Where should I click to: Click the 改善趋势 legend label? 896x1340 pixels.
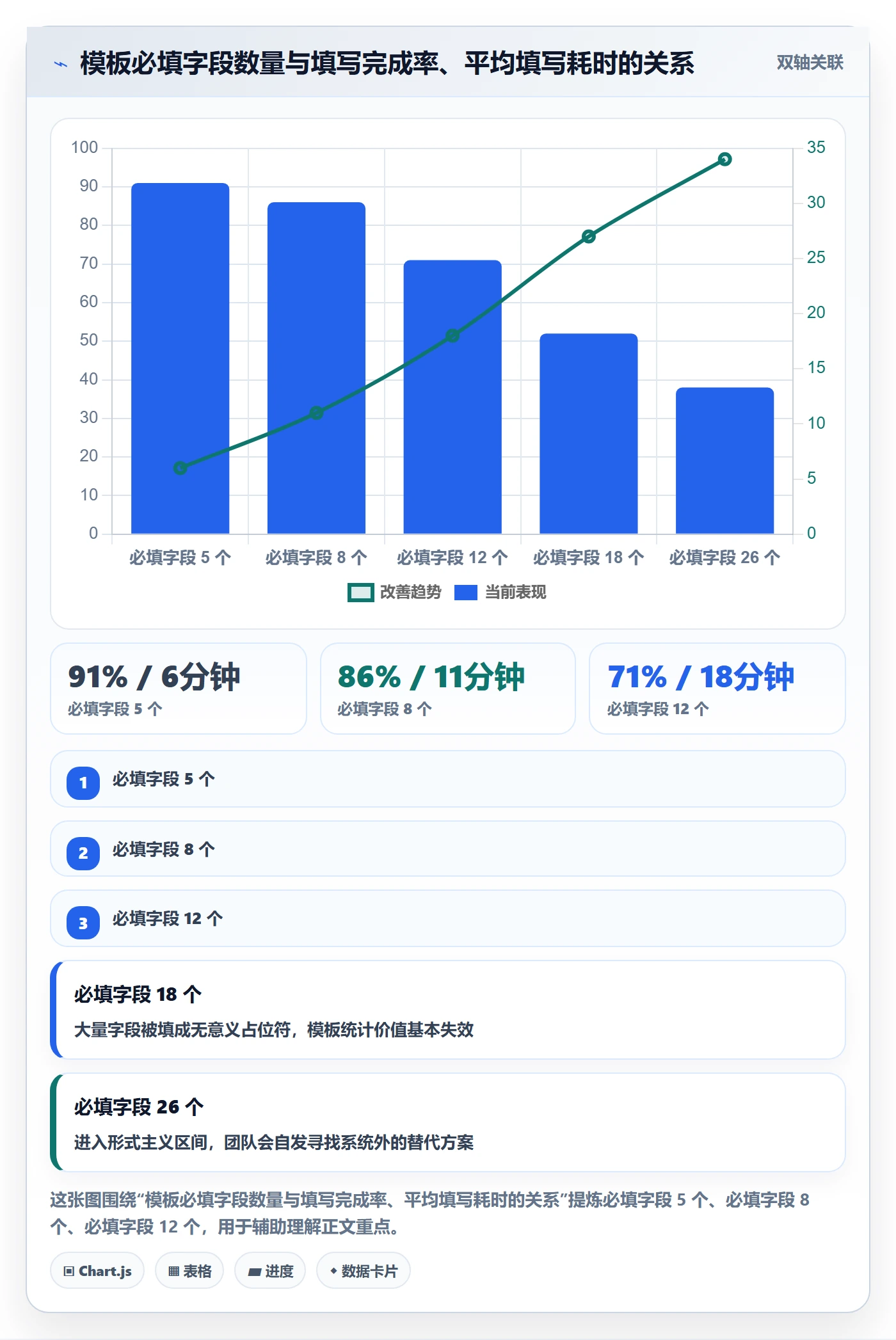coord(410,593)
